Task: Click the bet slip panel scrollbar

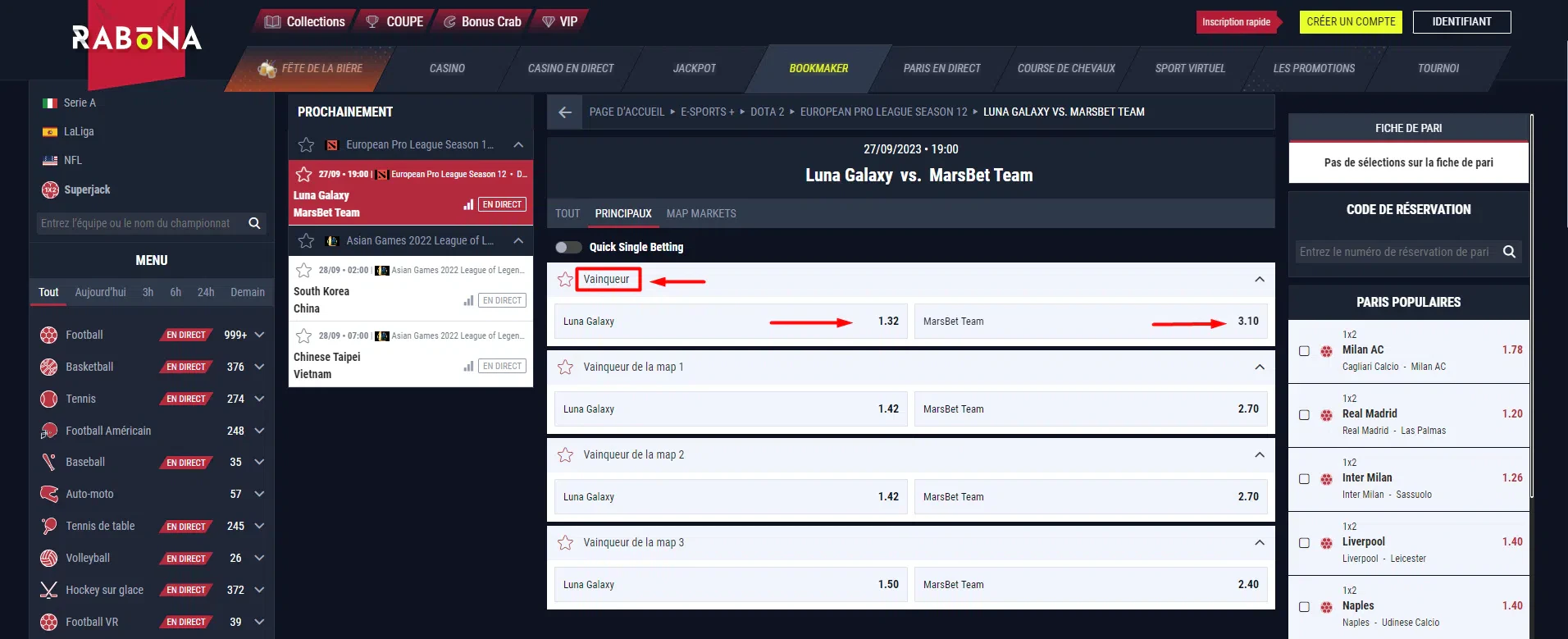Action: click(1531, 305)
